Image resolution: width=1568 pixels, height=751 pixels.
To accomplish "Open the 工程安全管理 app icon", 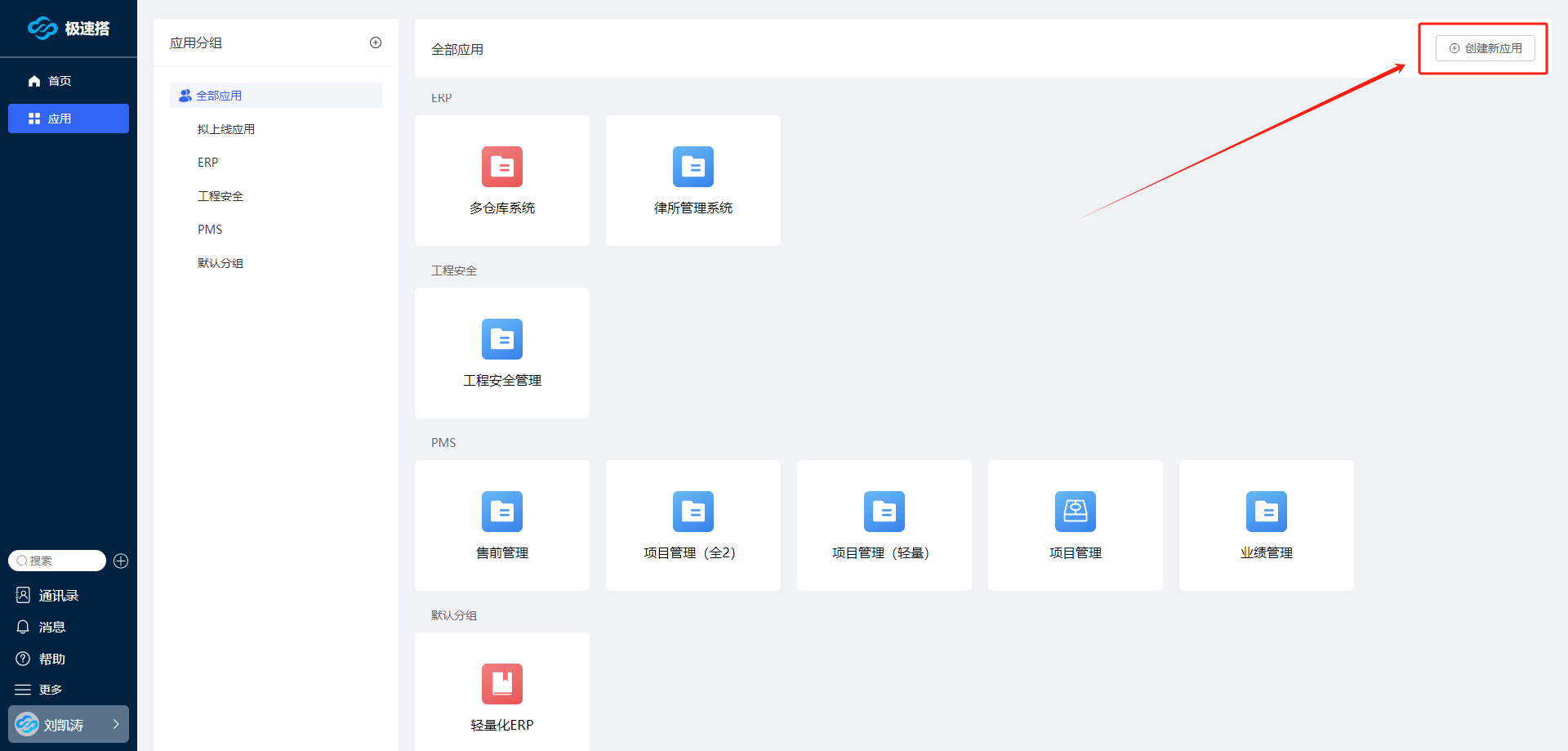I will (x=501, y=339).
